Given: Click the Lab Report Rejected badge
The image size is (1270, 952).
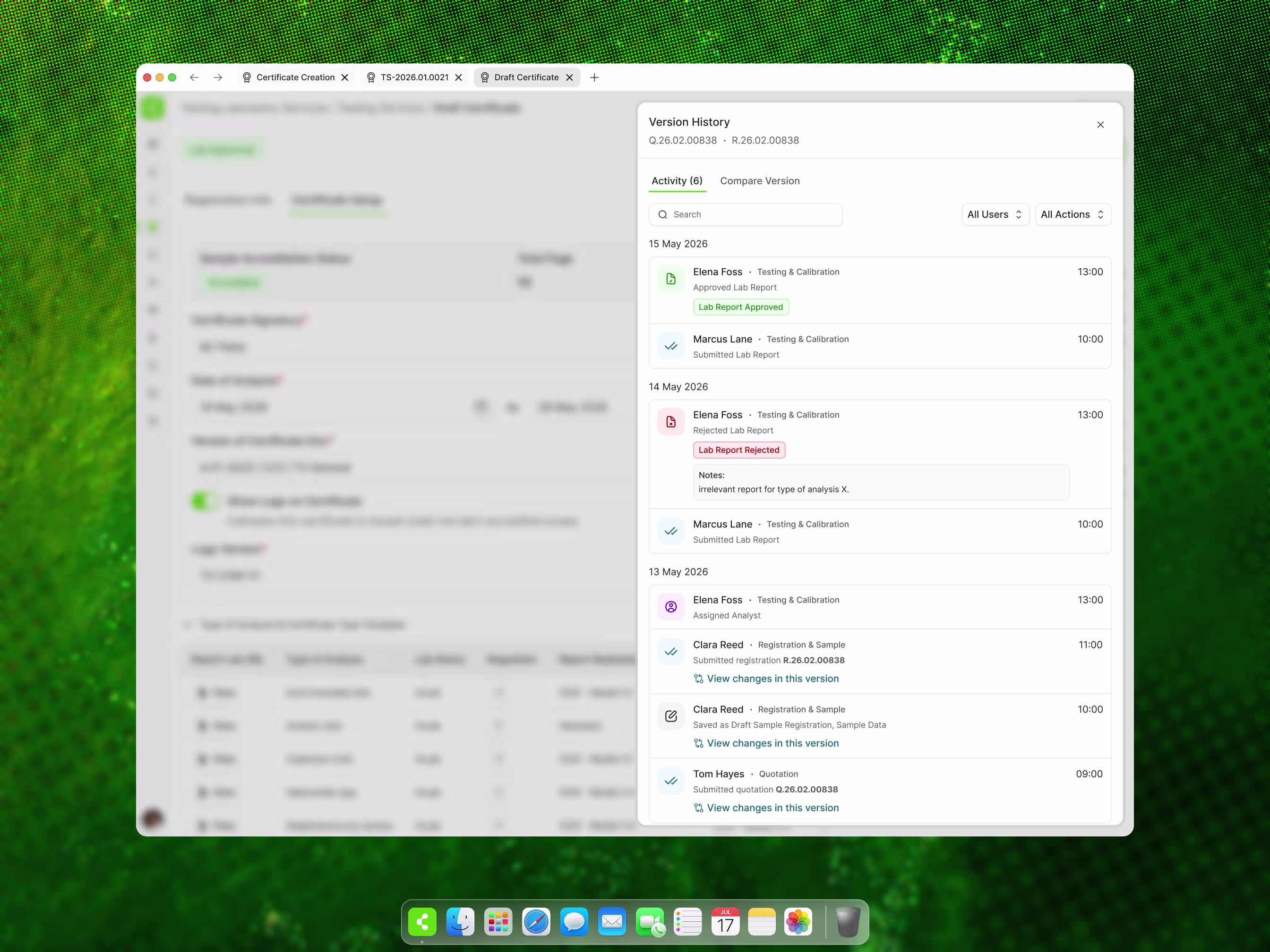Looking at the screenshot, I should click(739, 450).
